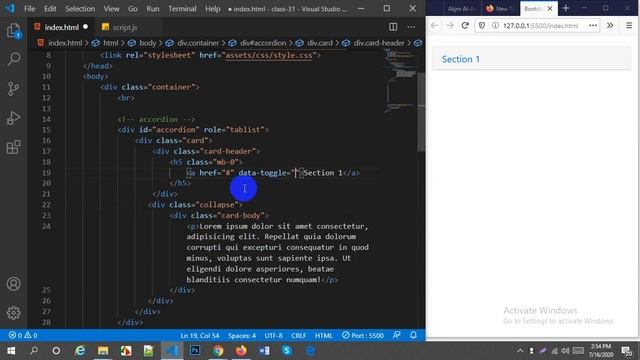This screenshot has width=640, height=360.
Task: Open the Accounts menu icon
Action: [x=13, y=284]
